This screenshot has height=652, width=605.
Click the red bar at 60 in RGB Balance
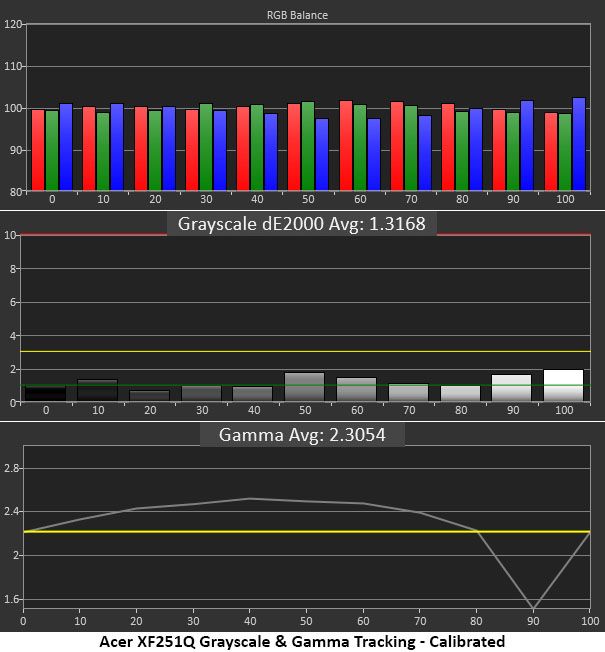click(x=346, y=146)
